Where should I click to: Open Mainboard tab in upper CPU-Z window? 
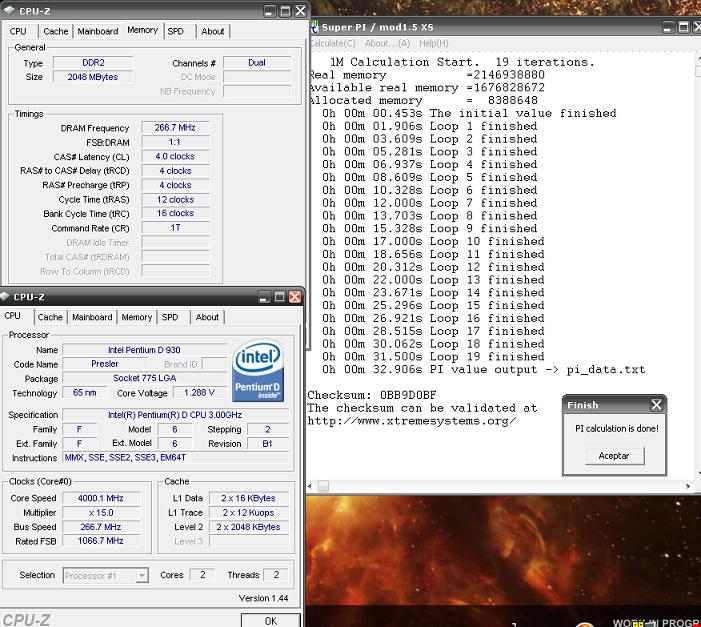point(98,31)
